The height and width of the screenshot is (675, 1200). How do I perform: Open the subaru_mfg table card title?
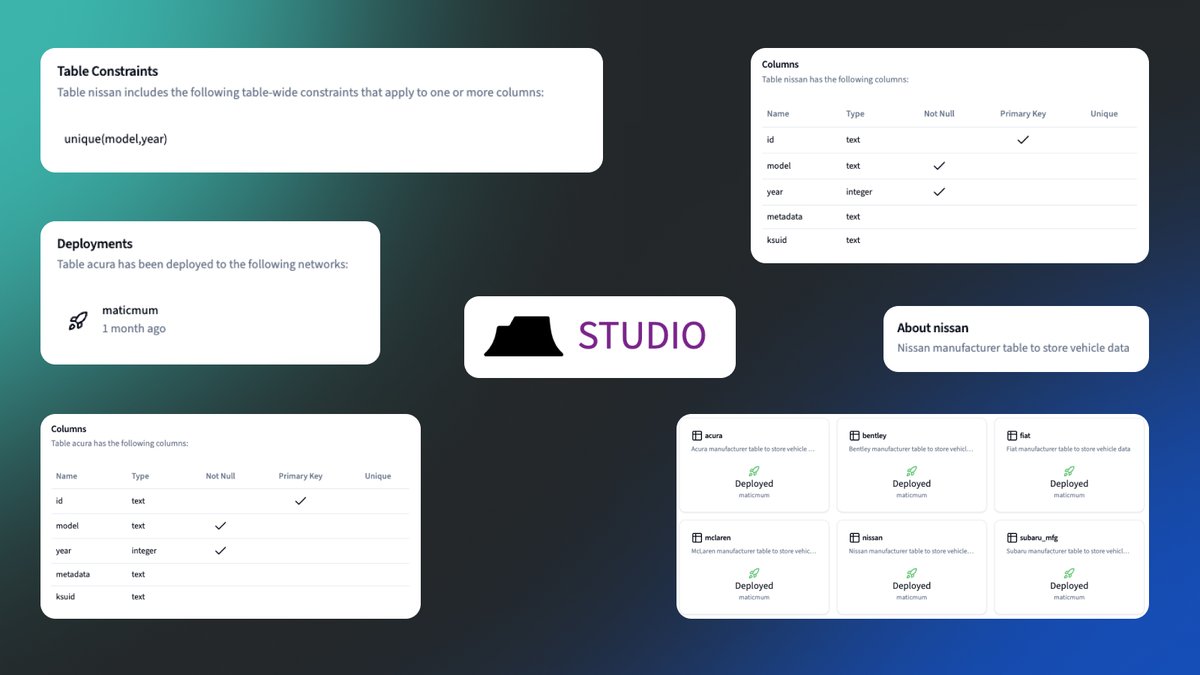point(1041,538)
